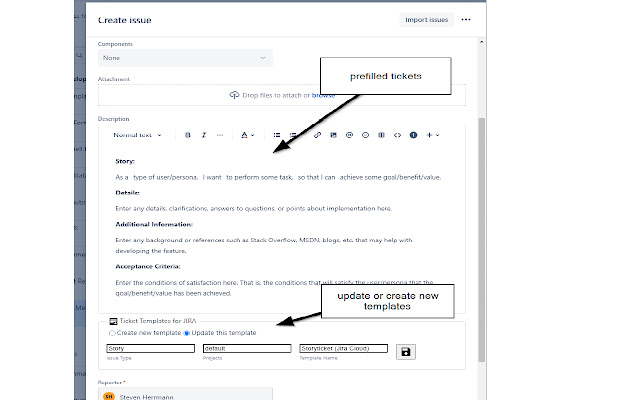Click the Story: heading in description
640x400 pixels.
pyautogui.click(x=125, y=161)
